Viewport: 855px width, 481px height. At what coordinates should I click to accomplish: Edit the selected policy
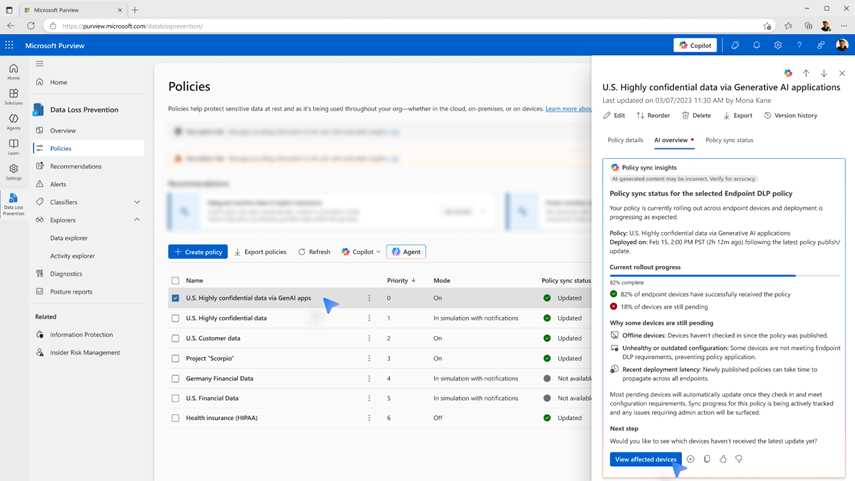click(x=614, y=116)
